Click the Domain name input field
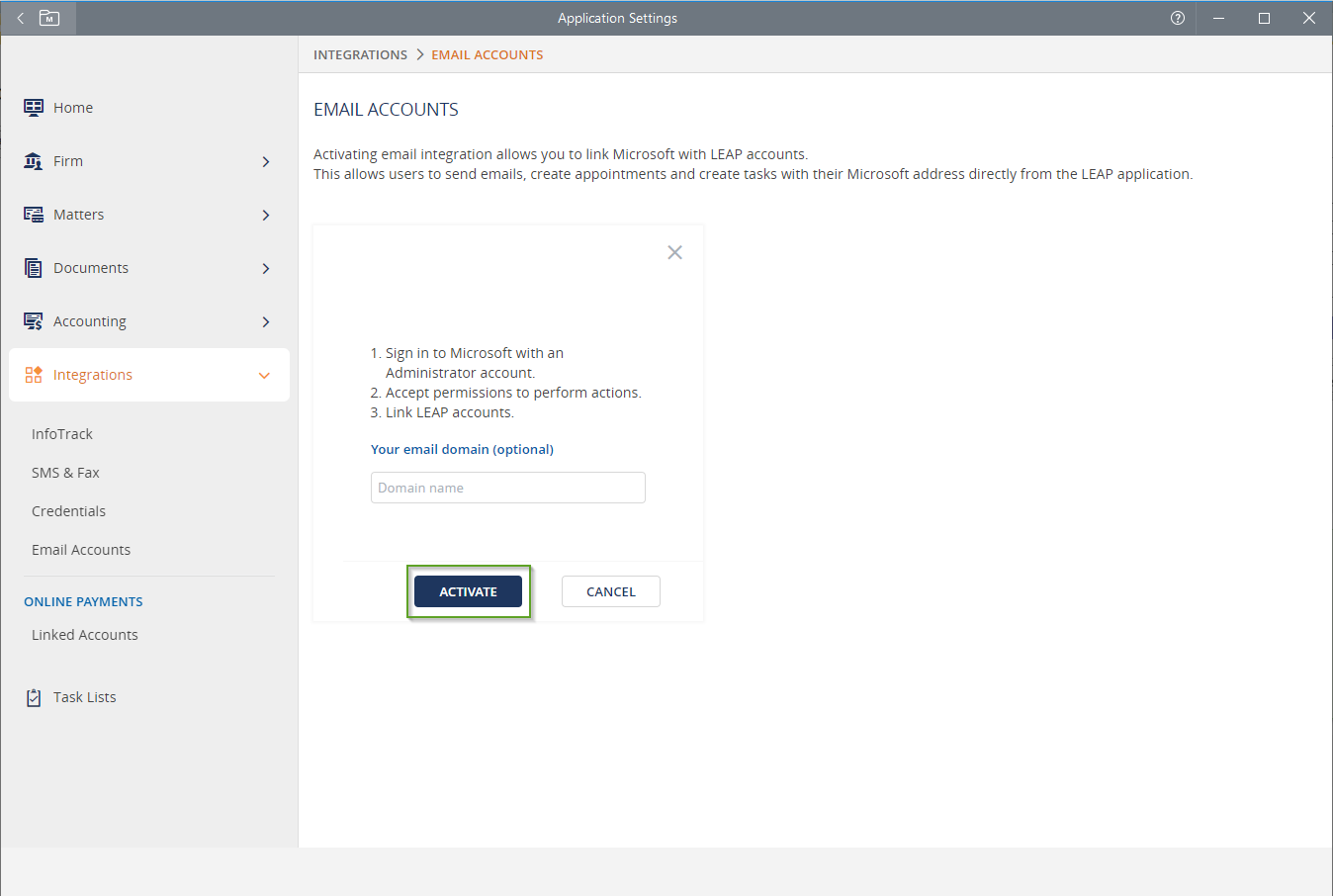 508,488
